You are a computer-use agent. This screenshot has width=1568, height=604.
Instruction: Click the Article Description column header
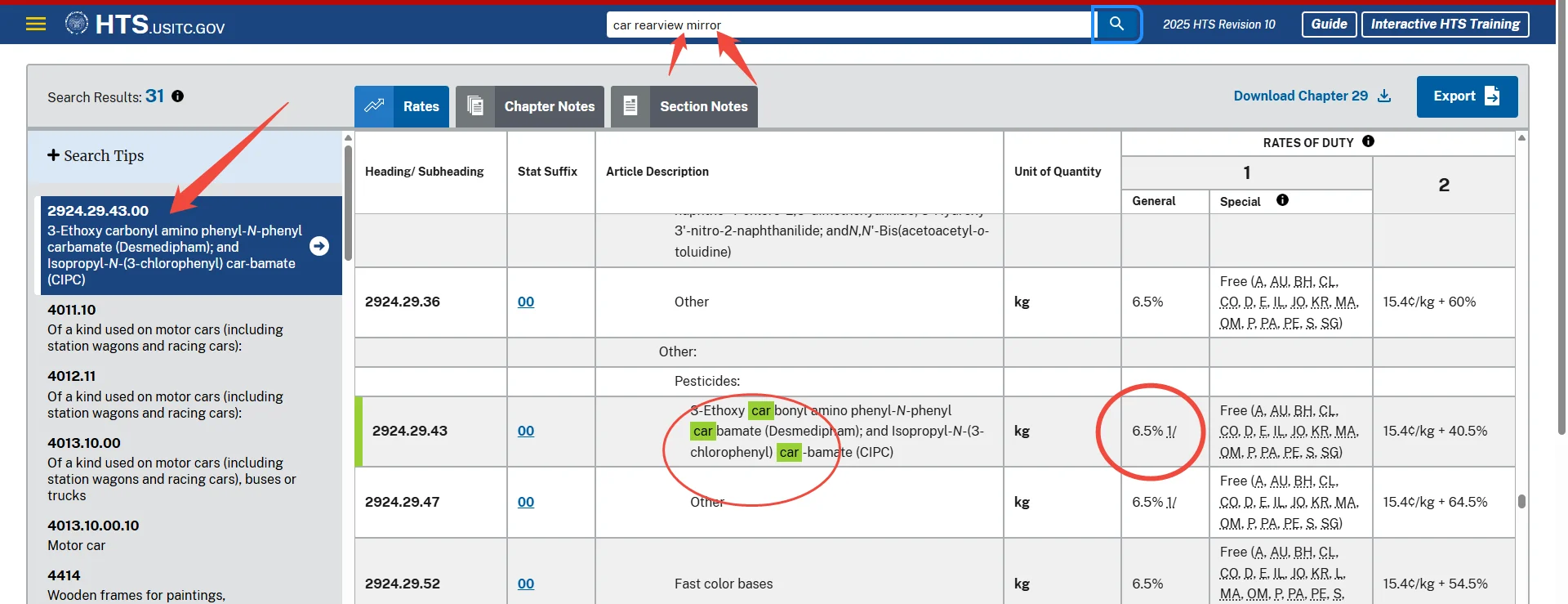(657, 172)
